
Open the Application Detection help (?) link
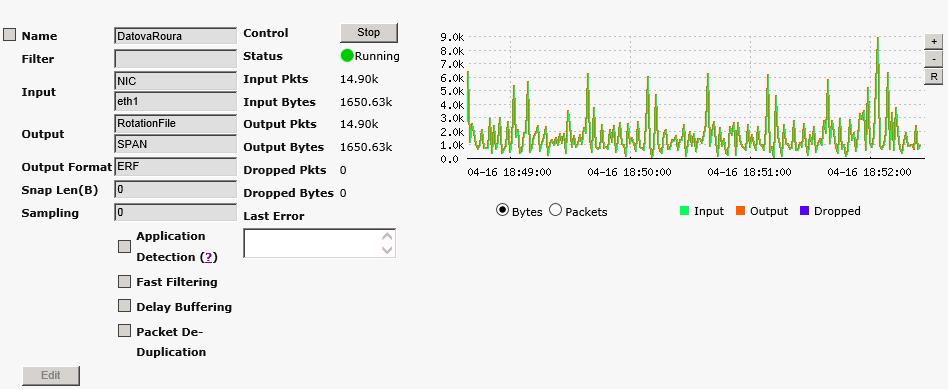click(209, 257)
